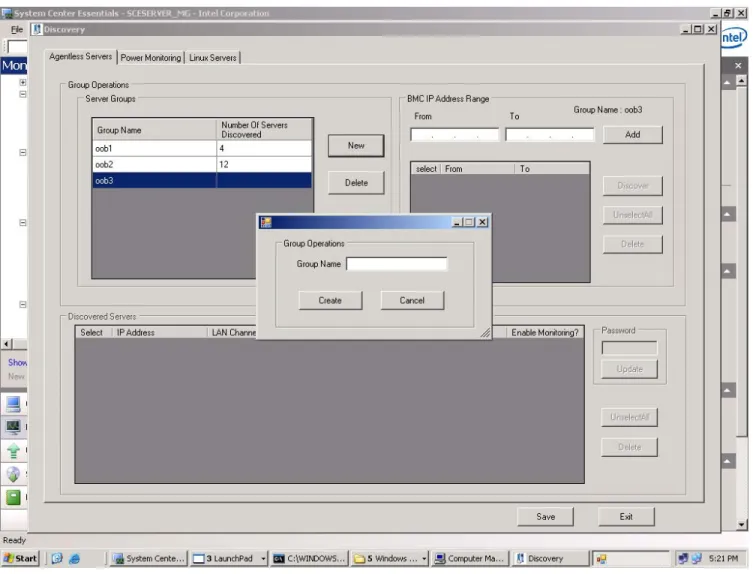753x574 pixels.
Task: Expand the top tree node in sidebar
Action: (x=23, y=82)
